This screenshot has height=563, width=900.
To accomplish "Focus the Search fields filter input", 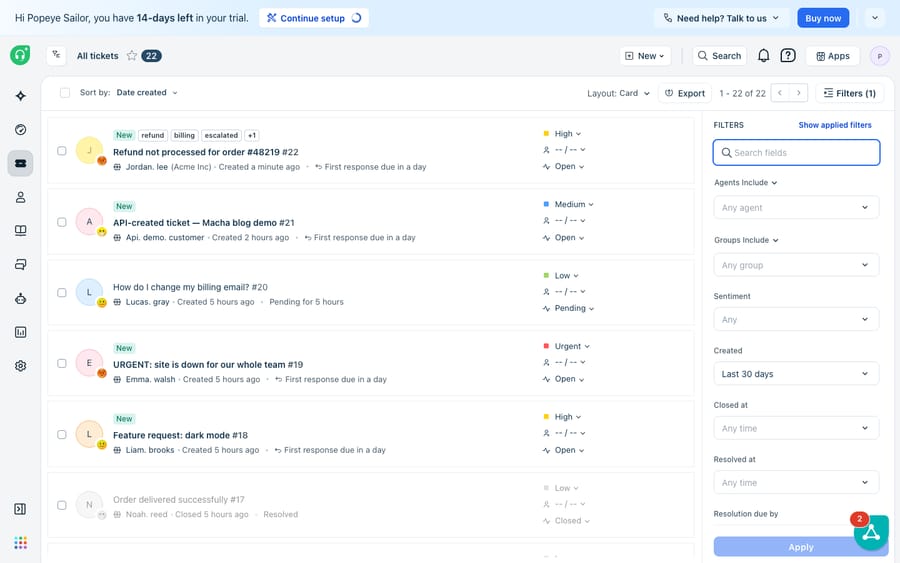I will [x=796, y=153].
